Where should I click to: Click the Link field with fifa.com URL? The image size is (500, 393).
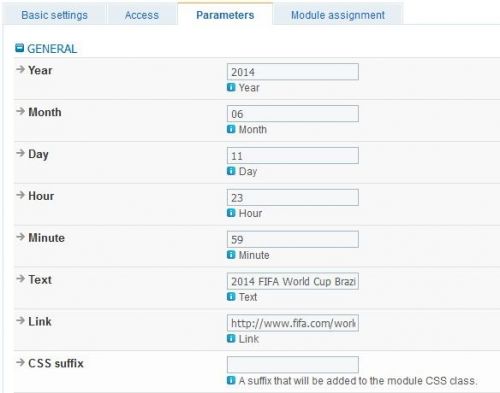[293, 323]
